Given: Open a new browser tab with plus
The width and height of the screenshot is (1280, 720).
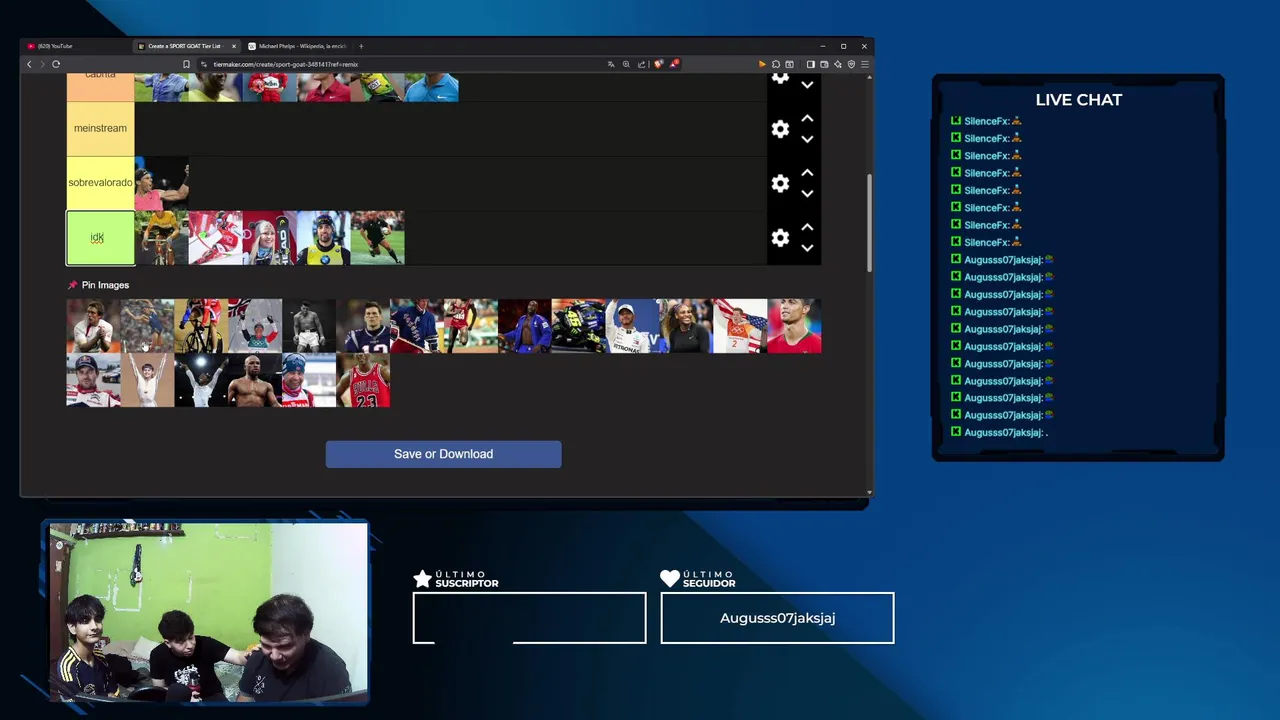Looking at the screenshot, I should coord(361,46).
